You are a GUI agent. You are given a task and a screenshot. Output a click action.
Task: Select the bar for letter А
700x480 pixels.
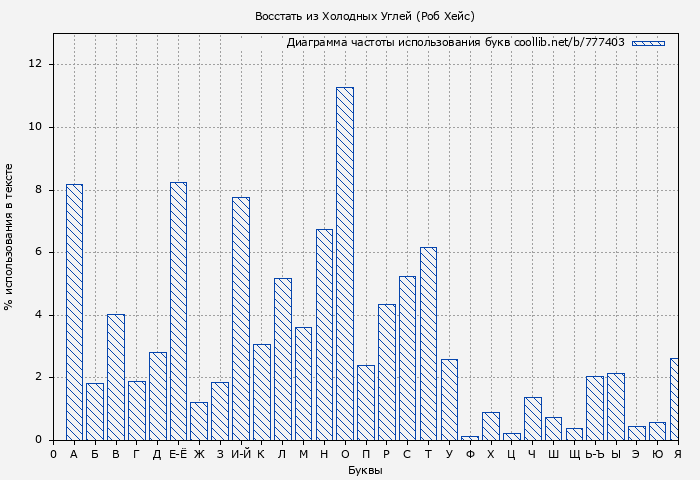[74, 312]
